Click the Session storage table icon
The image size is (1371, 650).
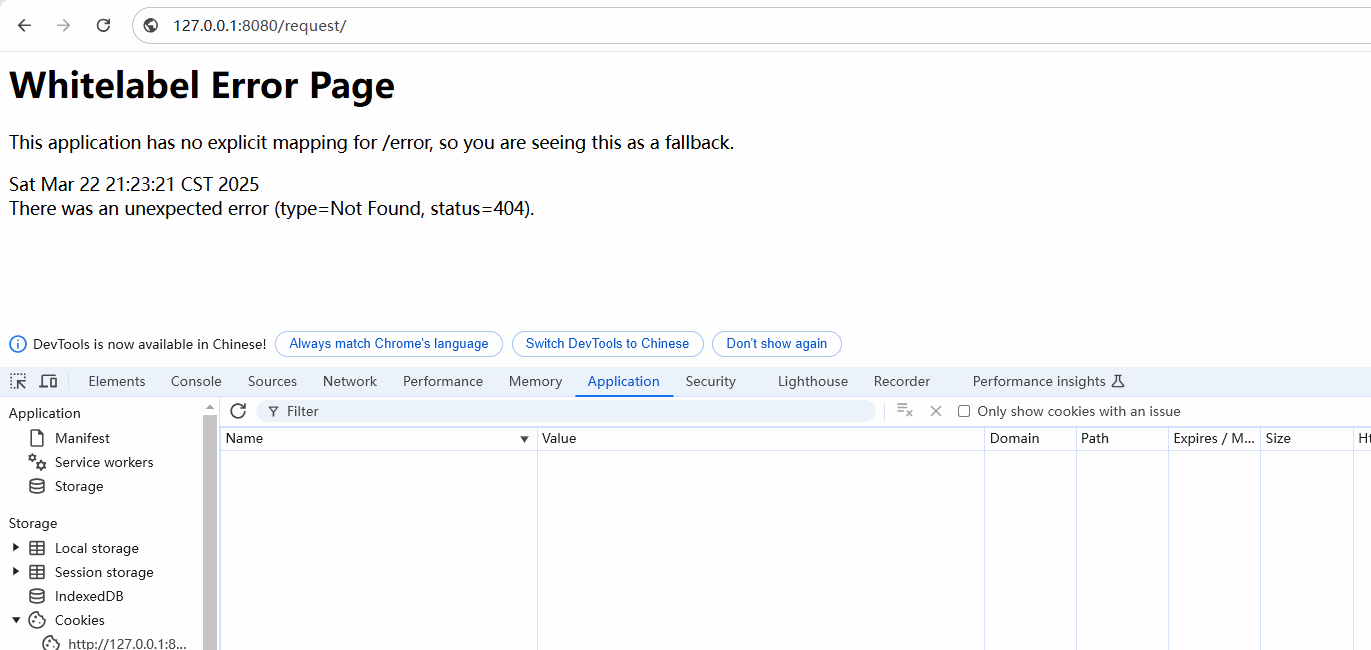click(37, 572)
